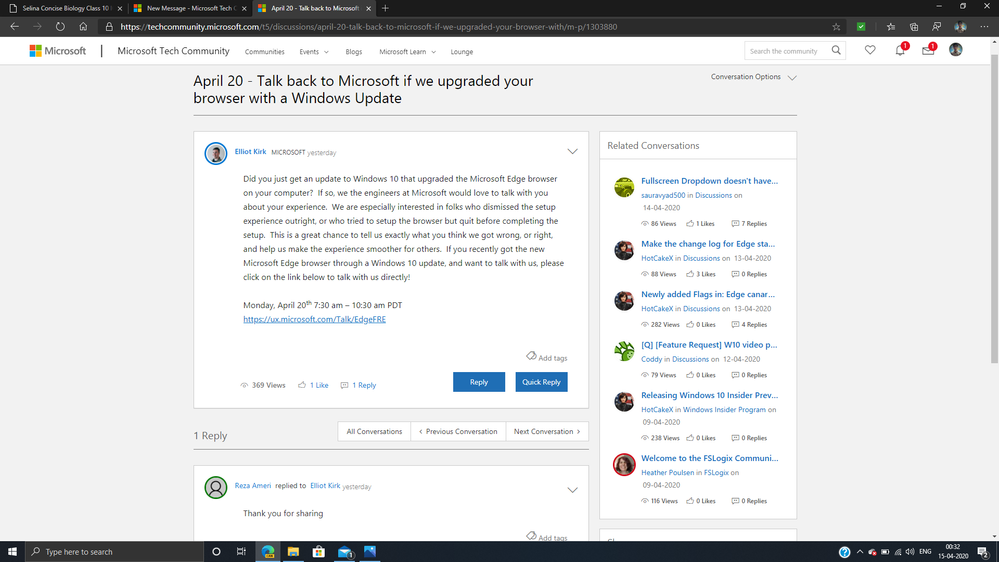Open the messages envelope icon
999x562 pixels.
tap(928, 50)
